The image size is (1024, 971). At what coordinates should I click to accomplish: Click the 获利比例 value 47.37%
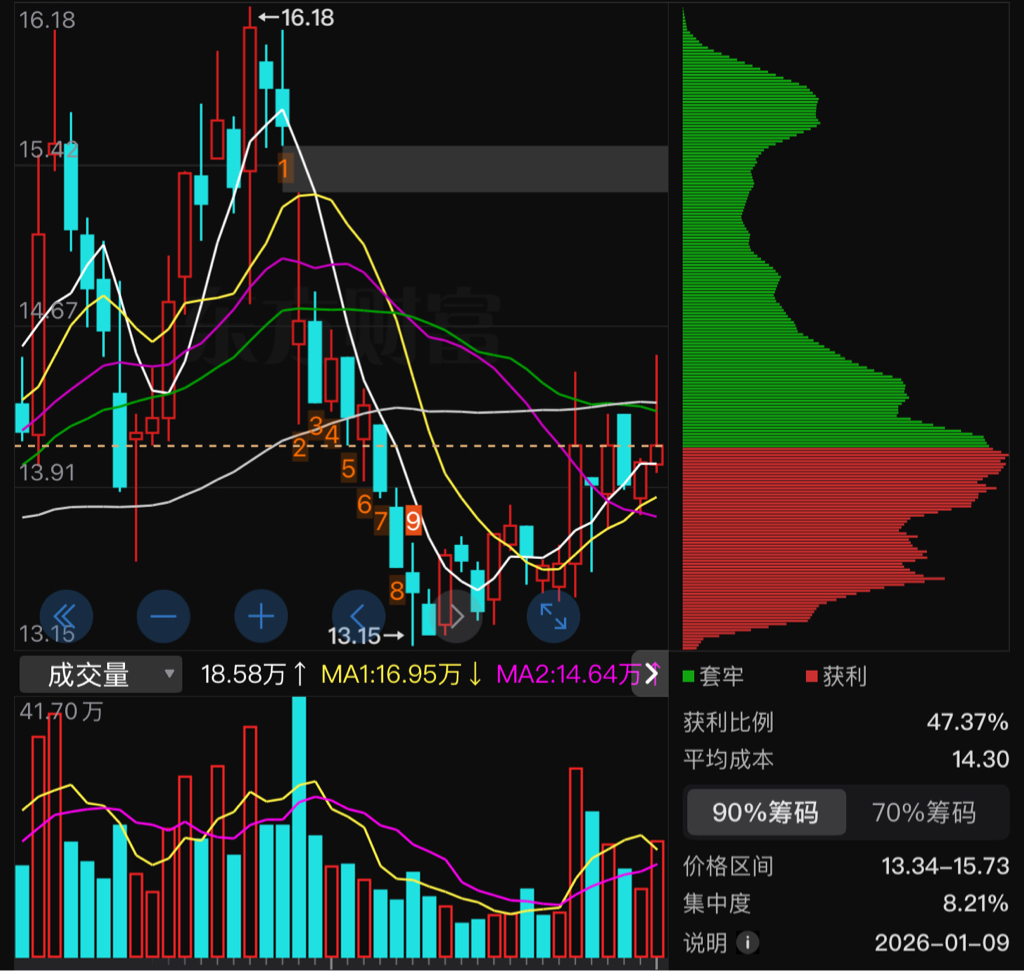[x=967, y=722]
